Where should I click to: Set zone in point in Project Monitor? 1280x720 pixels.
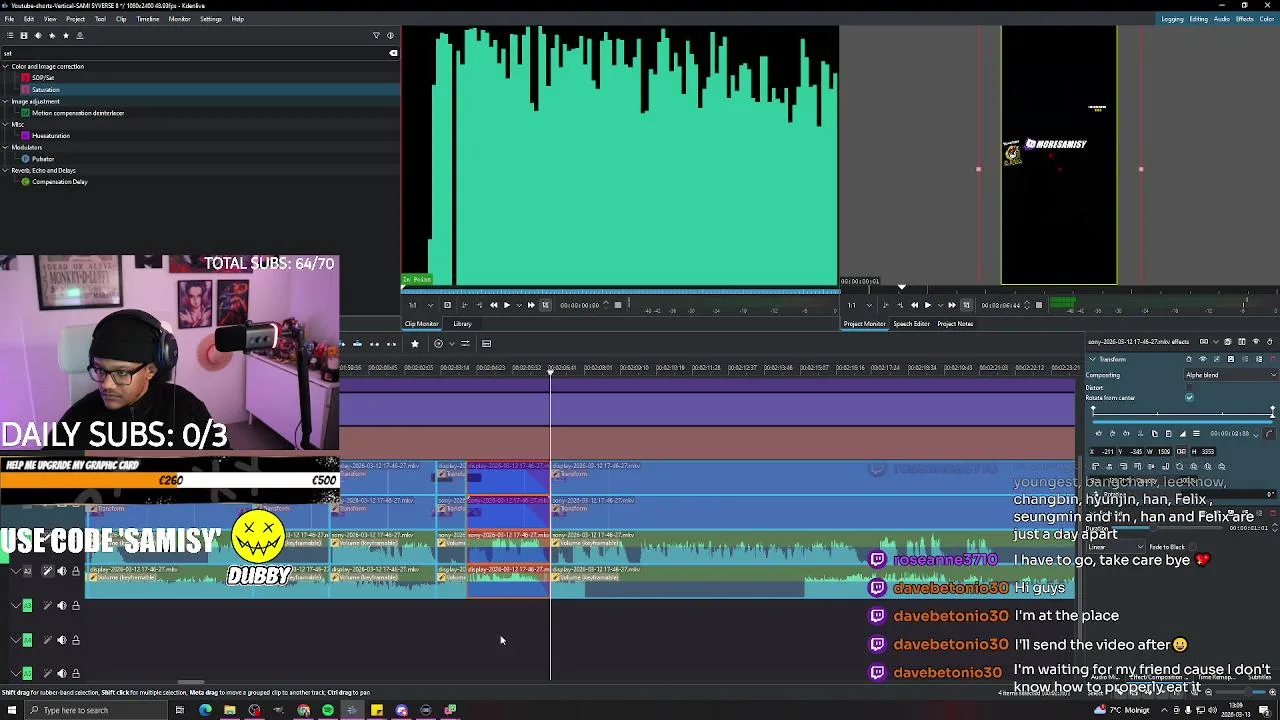pyautogui.click(x=886, y=305)
